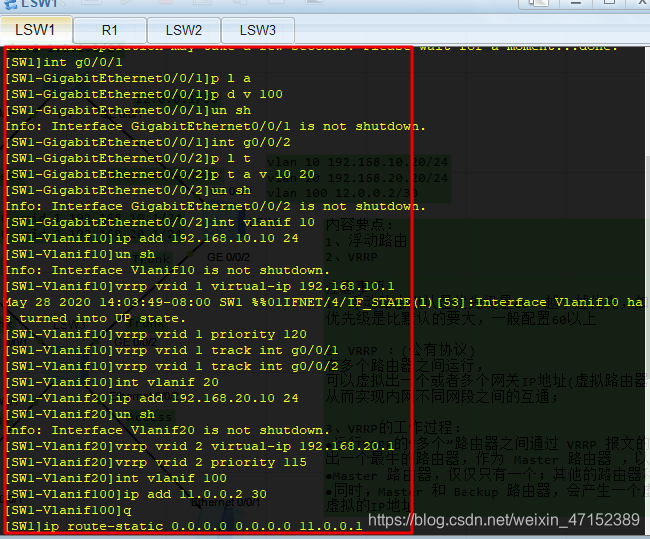Click the terminal line '[SW1]int g0/0/1'
Screen dimensions: 650x539
coord(64,63)
